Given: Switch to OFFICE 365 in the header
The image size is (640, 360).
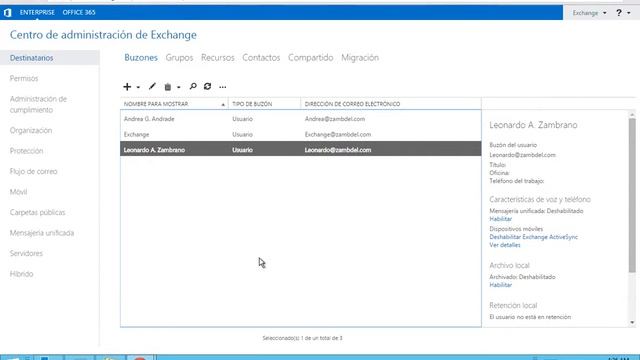Looking at the screenshot, I should tap(79, 13).
